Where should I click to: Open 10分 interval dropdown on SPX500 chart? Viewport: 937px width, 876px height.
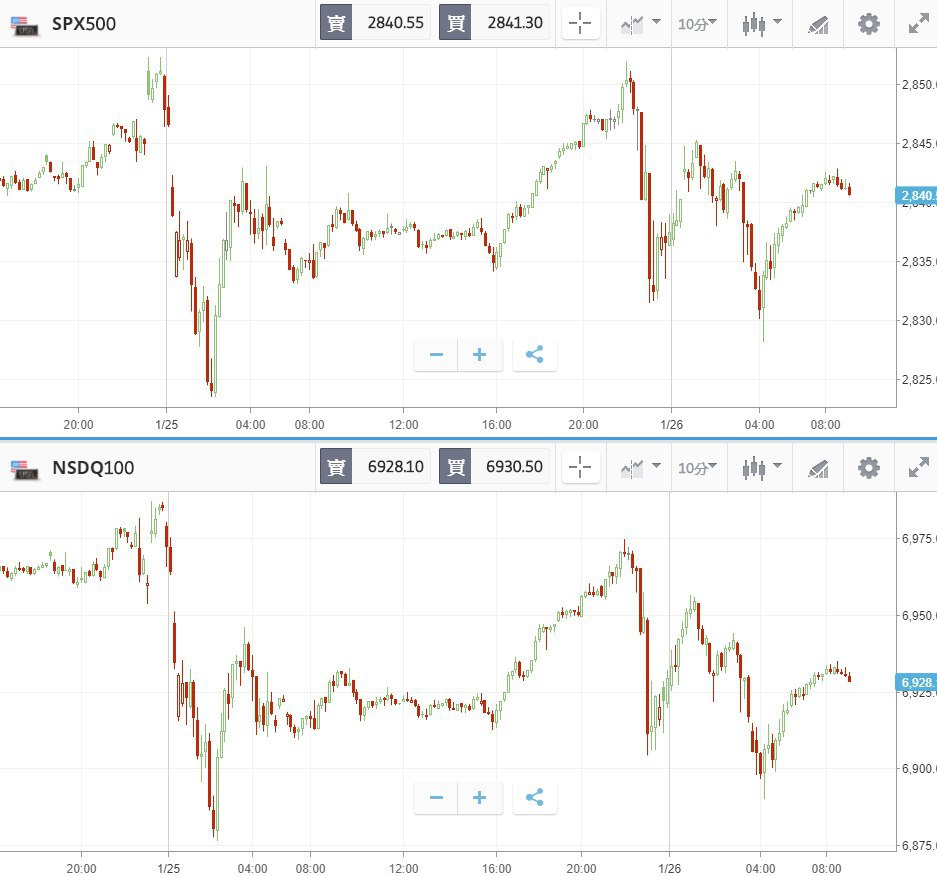(x=697, y=23)
